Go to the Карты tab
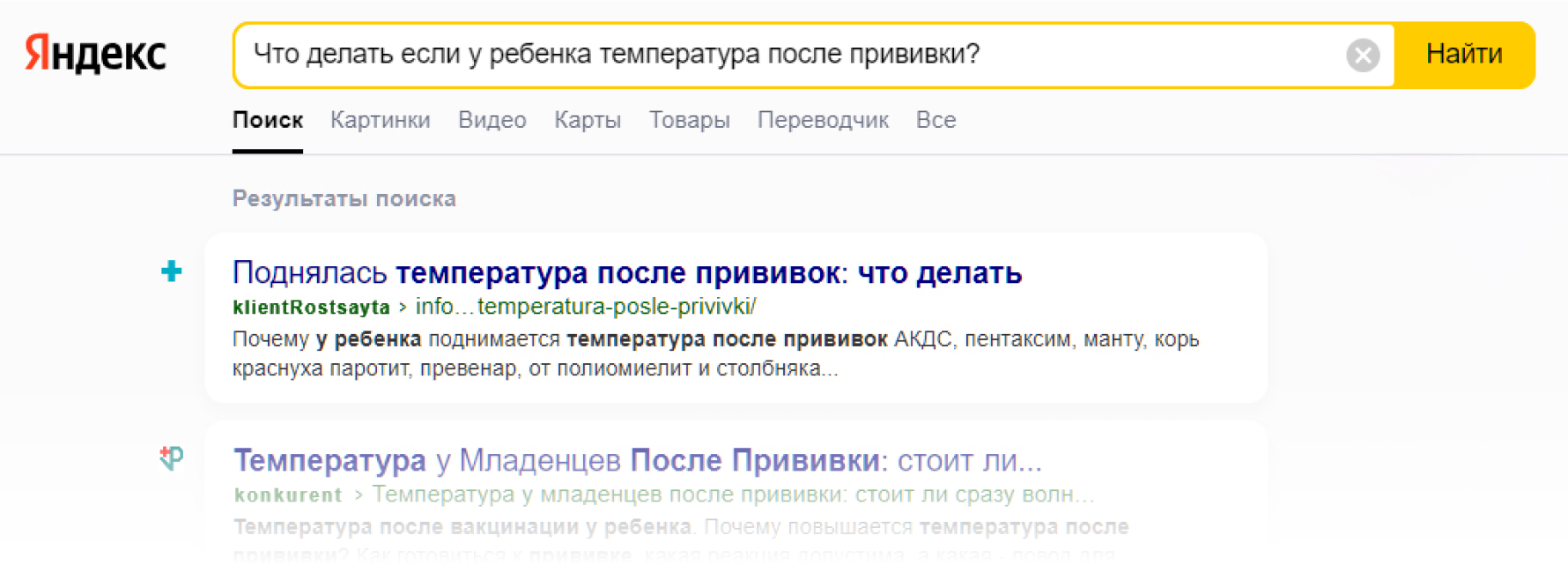 (587, 120)
